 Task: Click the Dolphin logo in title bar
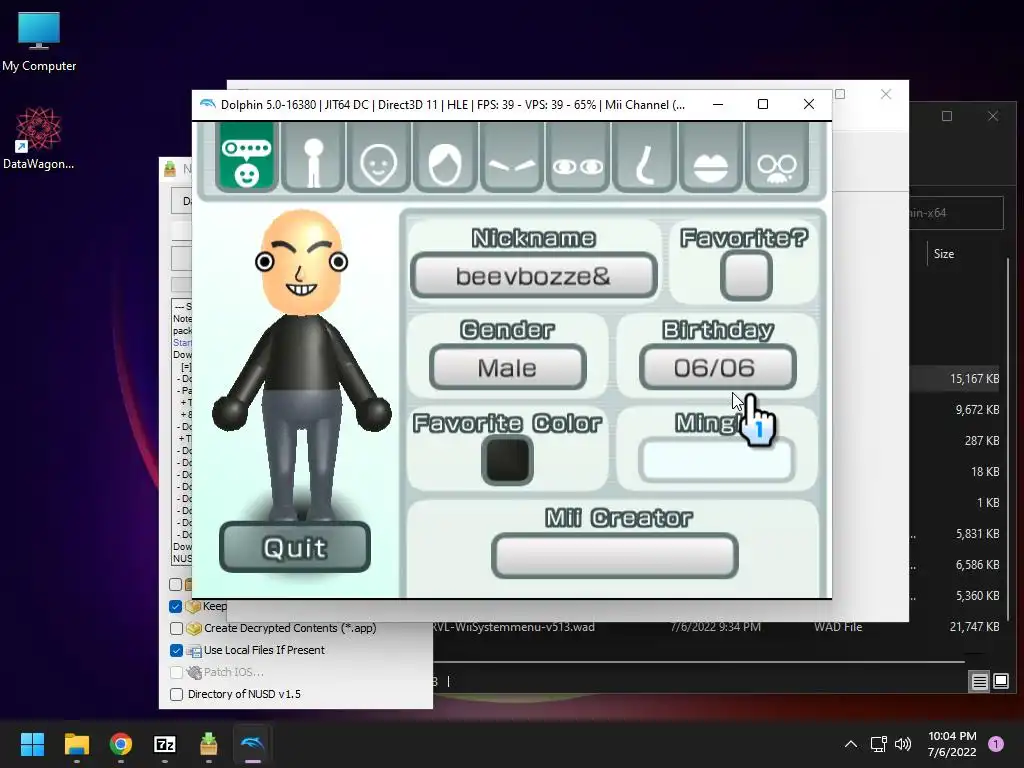(208, 104)
